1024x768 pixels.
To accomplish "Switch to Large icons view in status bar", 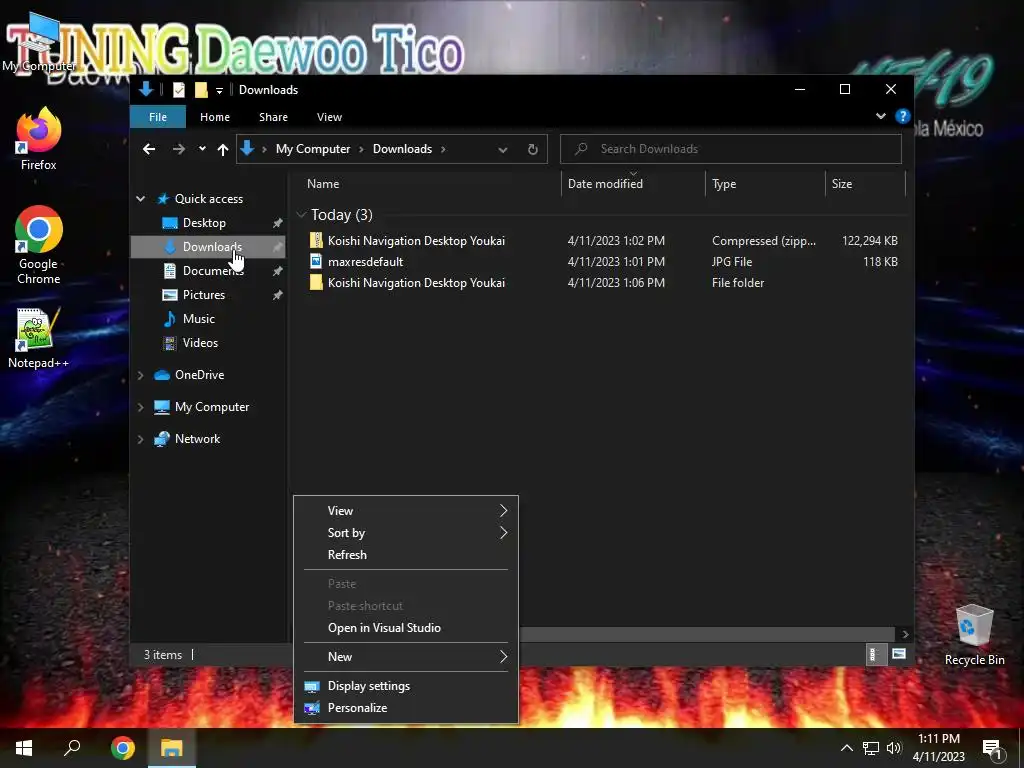I will [899, 654].
